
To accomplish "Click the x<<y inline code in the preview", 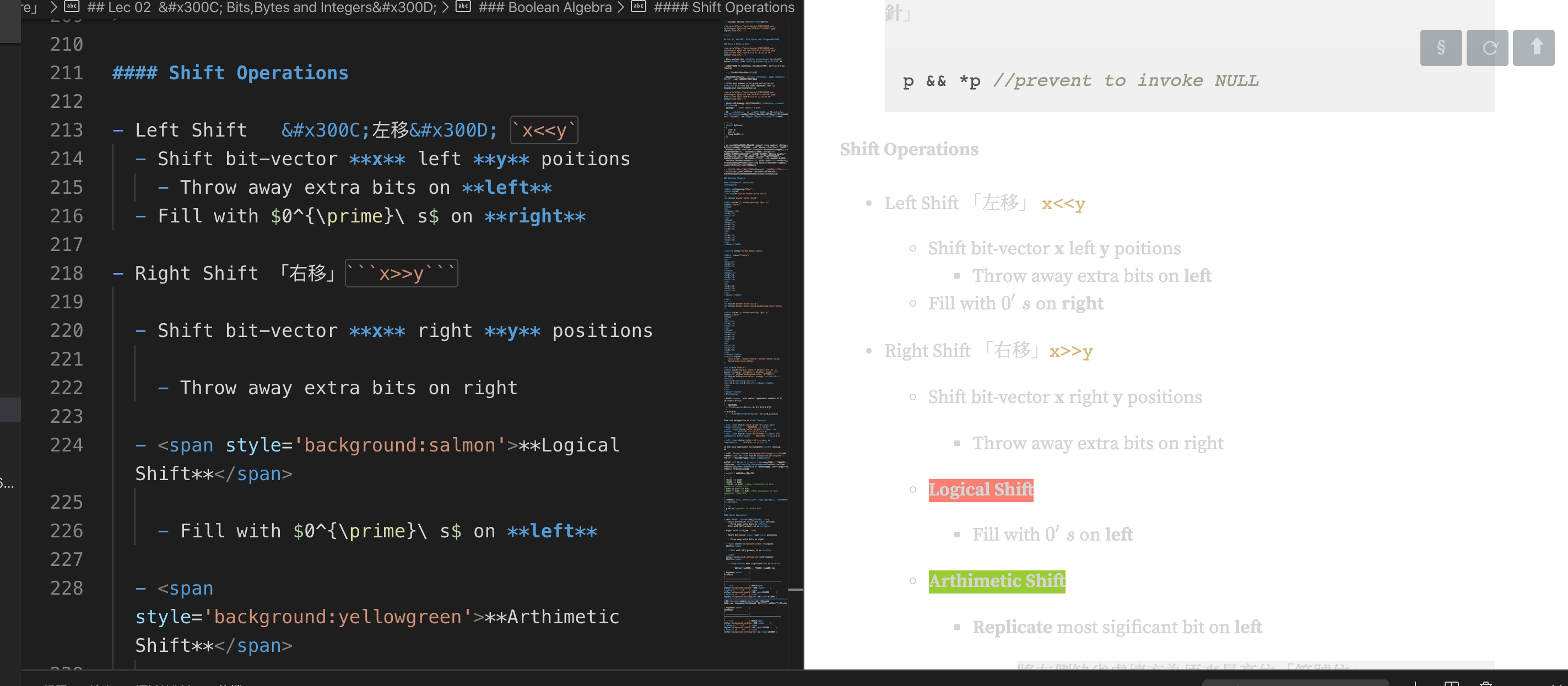I will pyautogui.click(x=1063, y=204).
